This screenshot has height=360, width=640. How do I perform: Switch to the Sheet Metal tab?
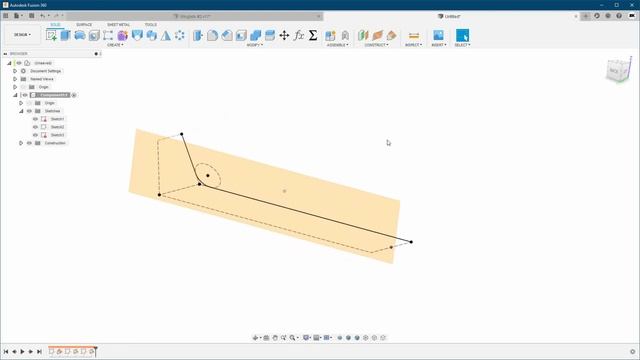118,25
